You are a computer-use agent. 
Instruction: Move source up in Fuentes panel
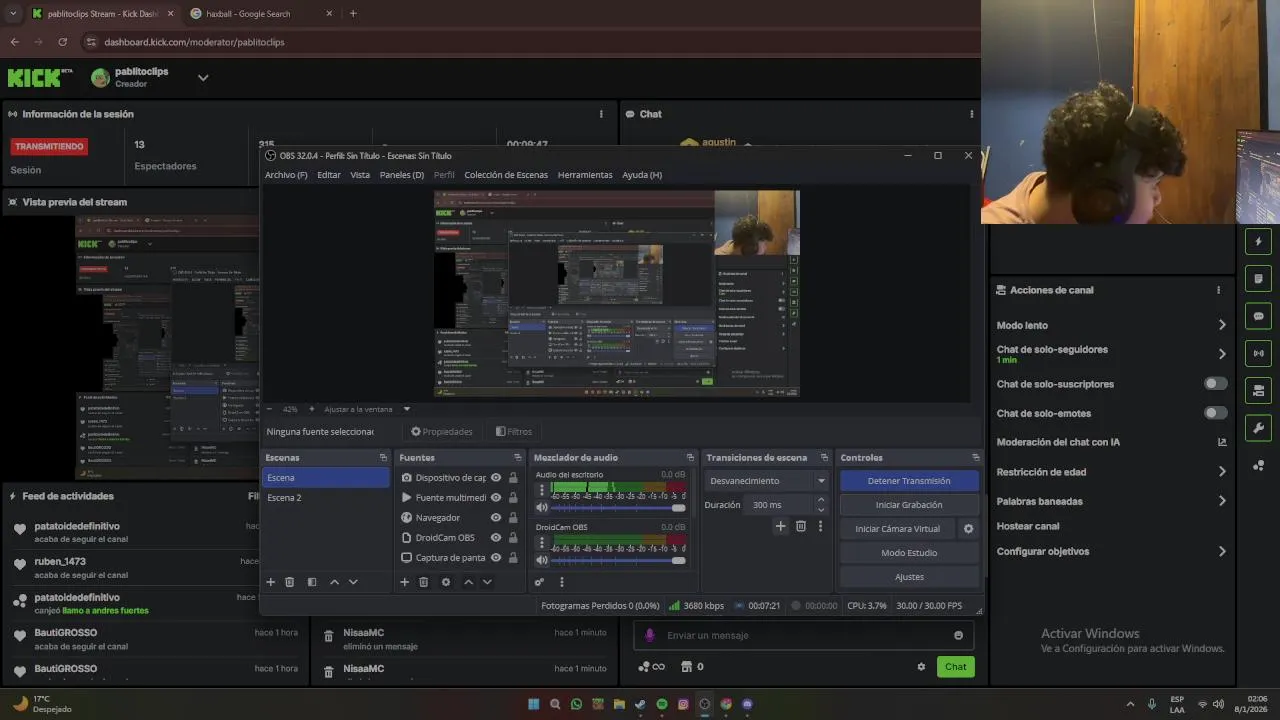[x=468, y=582]
